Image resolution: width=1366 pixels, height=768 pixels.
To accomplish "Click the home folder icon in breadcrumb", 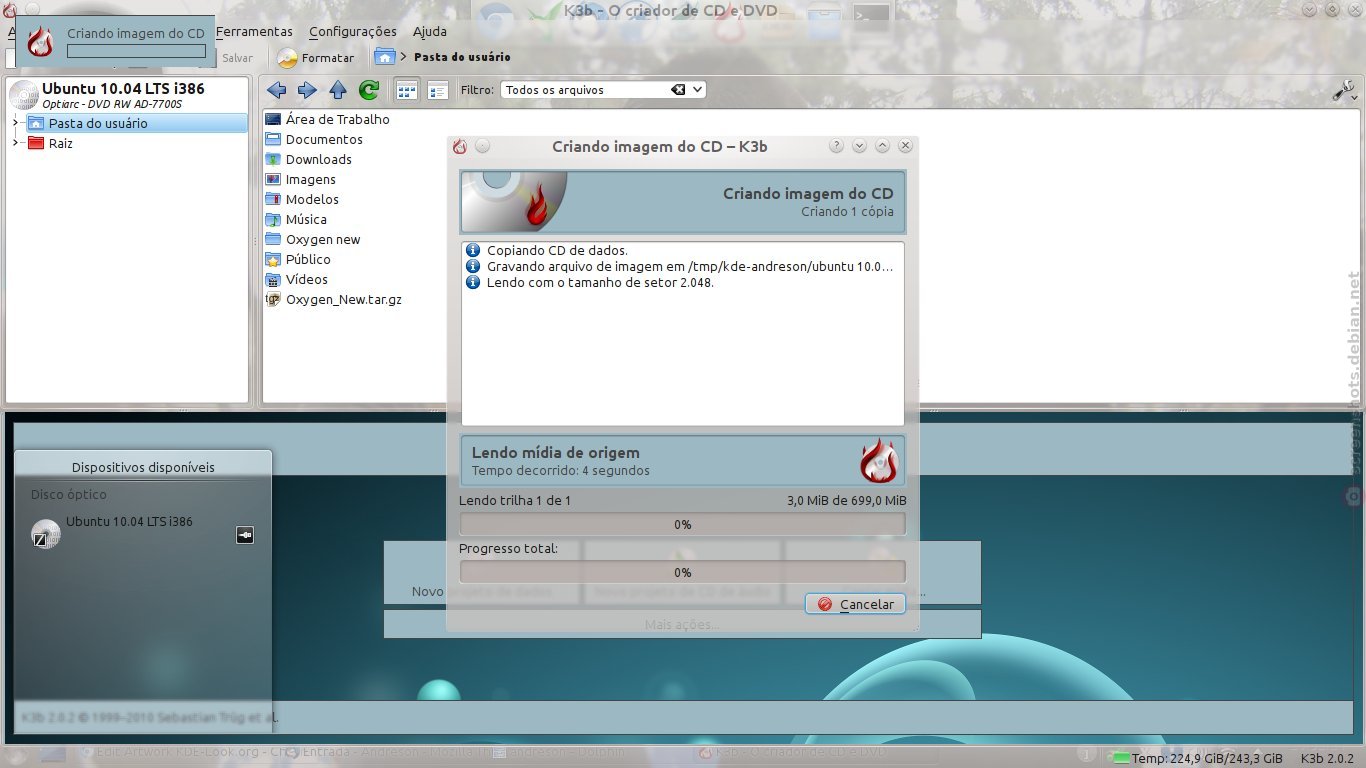I will (385, 57).
